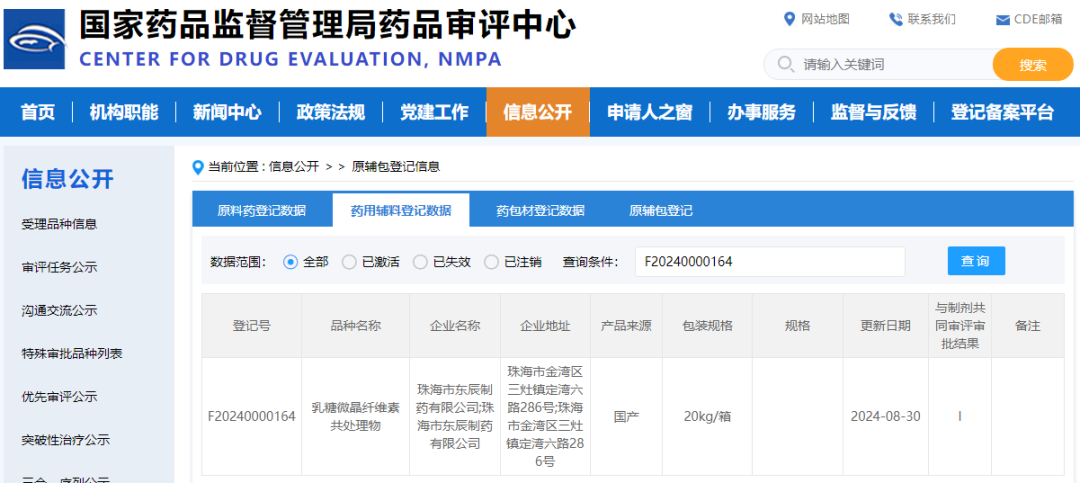Switch to the 药用辅料登记数据 tab
This screenshot has width=1080, height=483.
401,211
